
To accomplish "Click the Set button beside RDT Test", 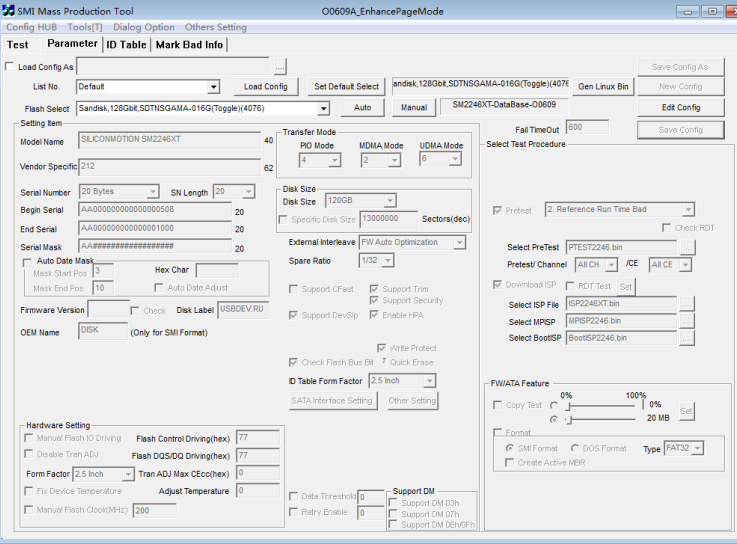I will [x=626, y=287].
